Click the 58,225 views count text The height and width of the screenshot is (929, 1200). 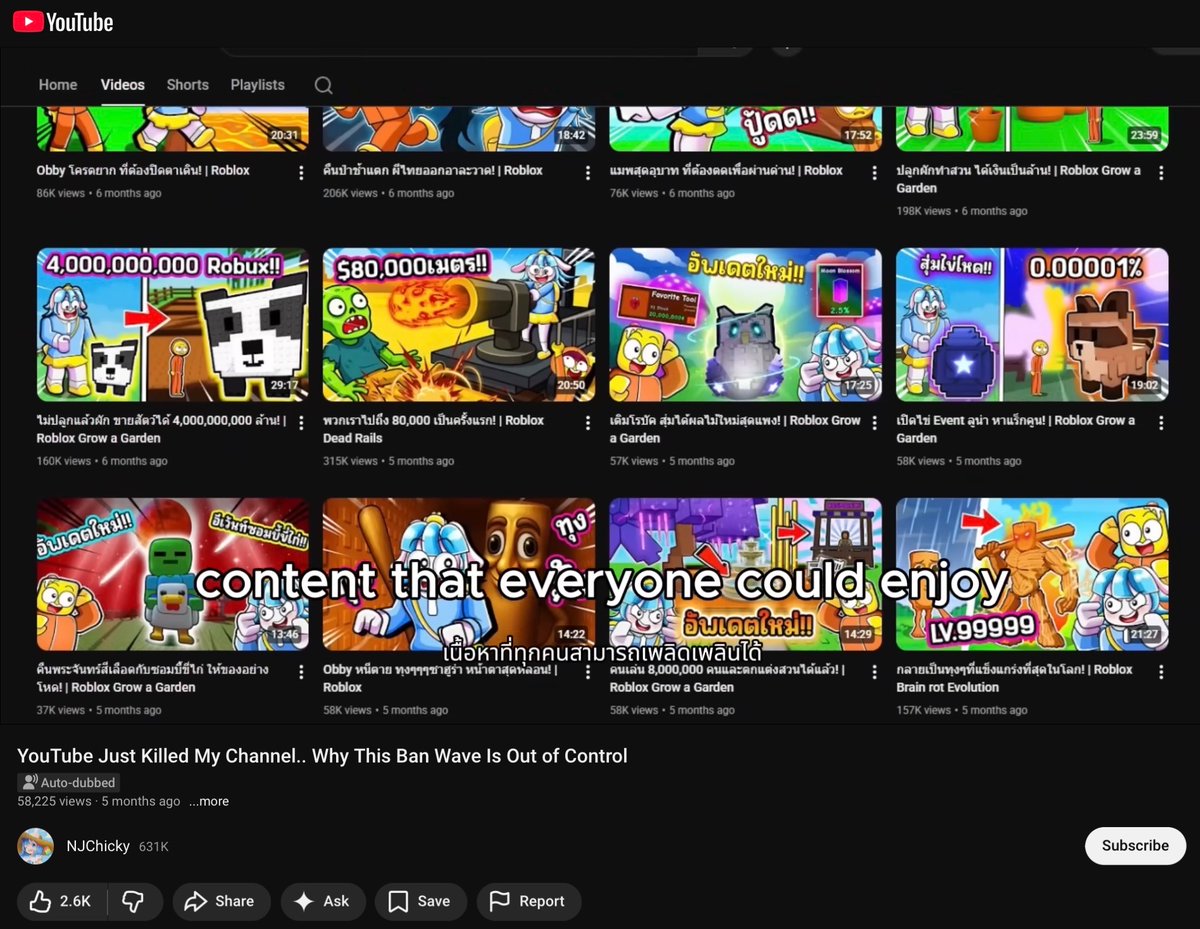54,801
